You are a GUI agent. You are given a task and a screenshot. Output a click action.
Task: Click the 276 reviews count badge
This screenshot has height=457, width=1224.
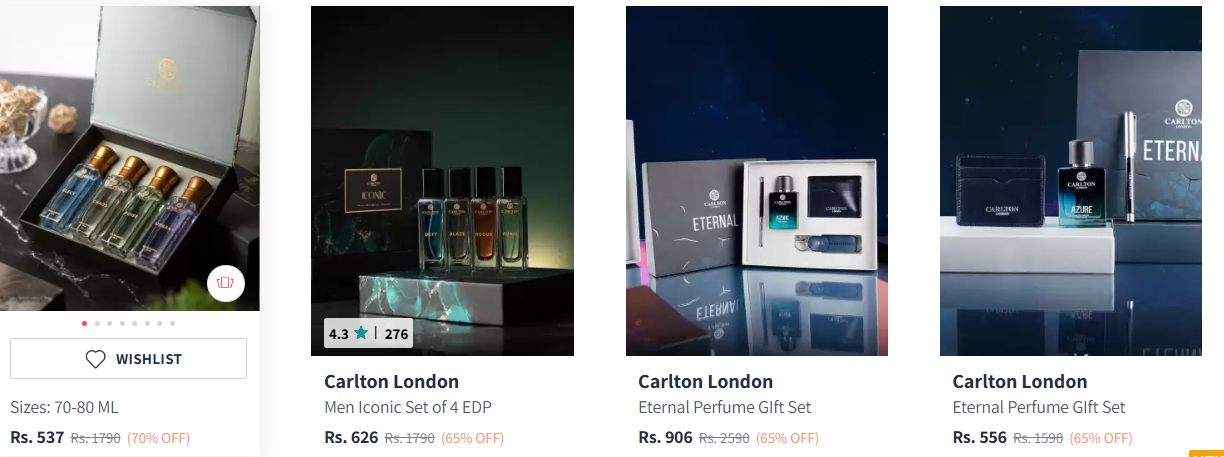pyautogui.click(x=397, y=334)
